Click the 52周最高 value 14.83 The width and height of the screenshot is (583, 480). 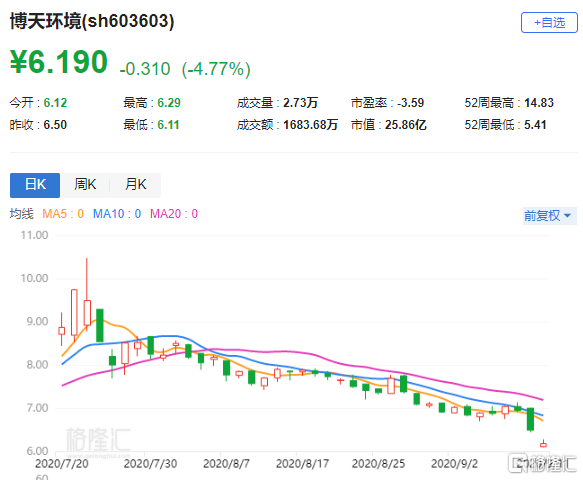[x=539, y=103]
